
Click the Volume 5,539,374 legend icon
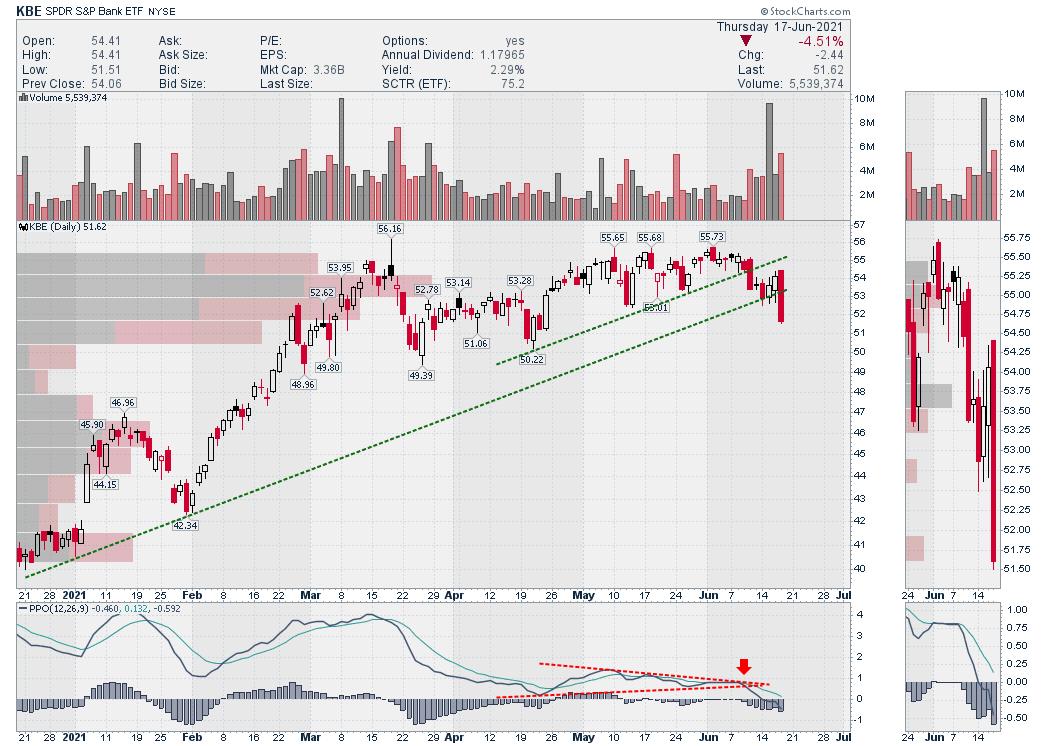click(x=23, y=97)
